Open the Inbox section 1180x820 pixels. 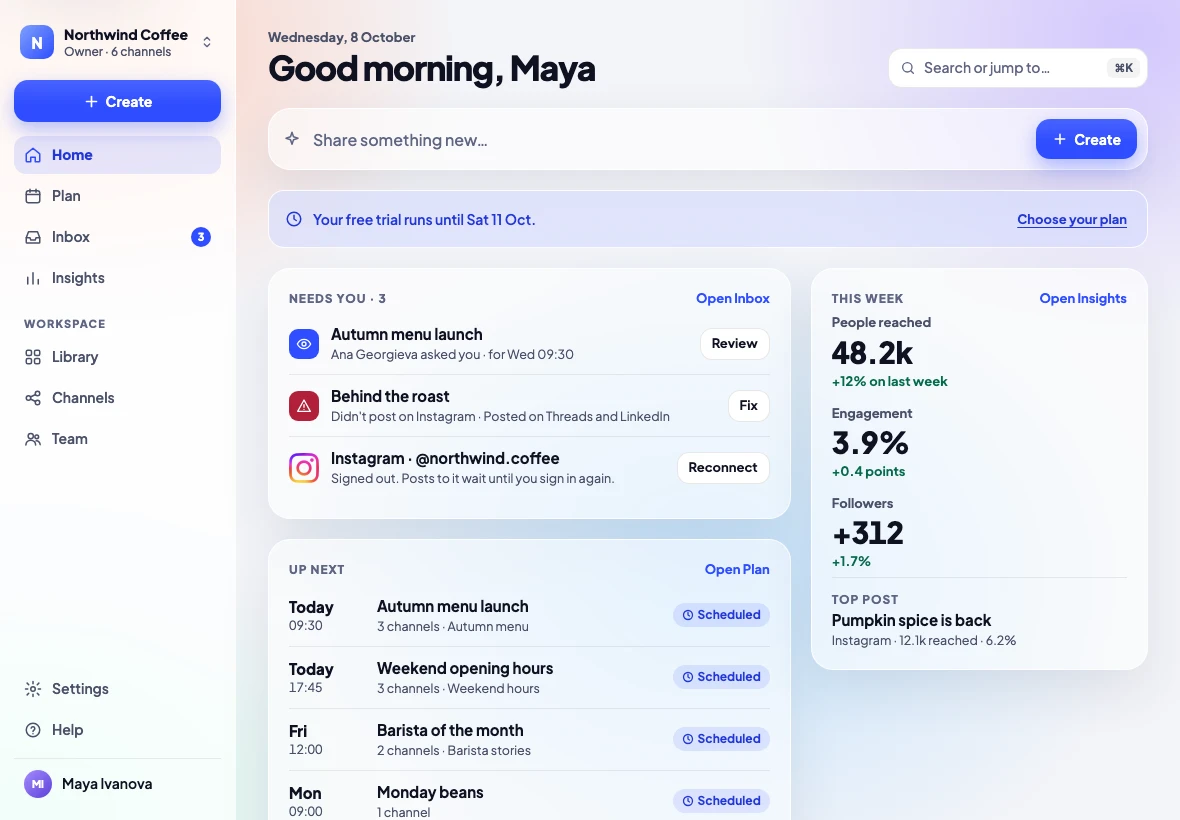117,237
